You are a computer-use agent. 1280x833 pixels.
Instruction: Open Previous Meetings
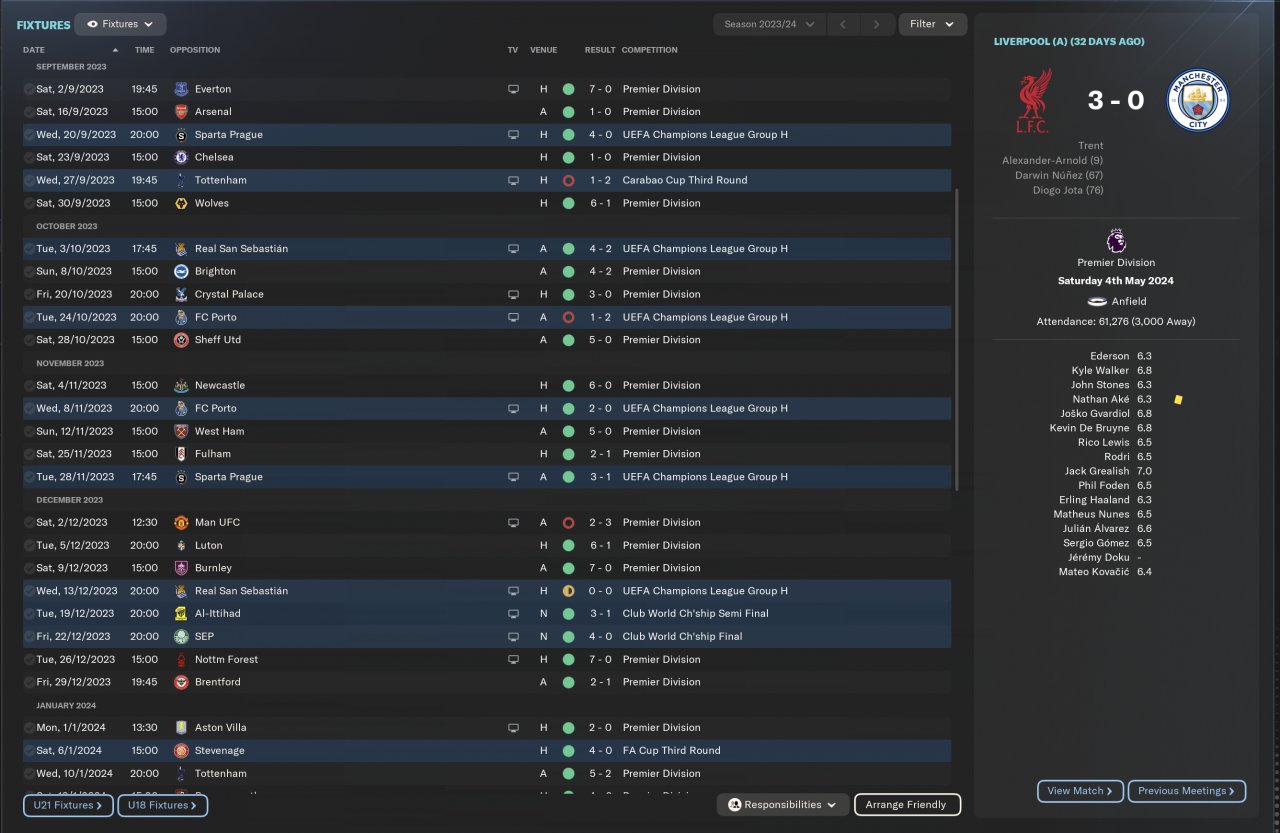[1187, 791]
